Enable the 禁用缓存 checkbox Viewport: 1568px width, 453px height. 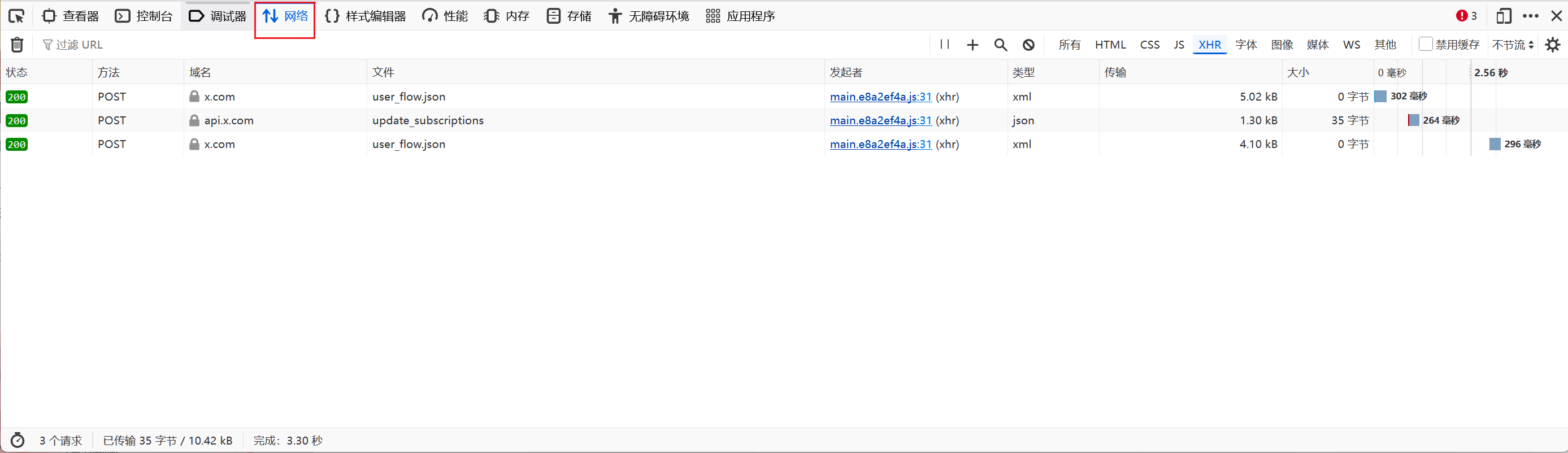(1425, 45)
